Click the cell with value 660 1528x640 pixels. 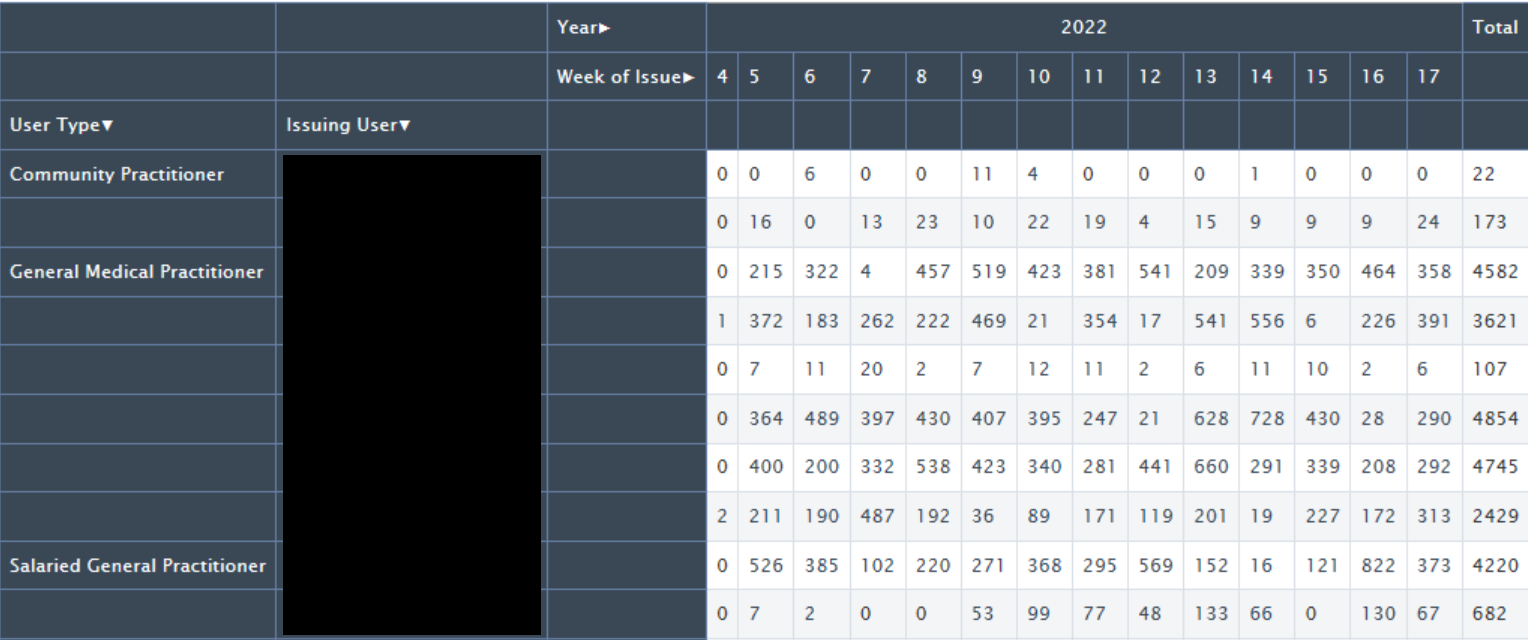pyautogui.click(x=1211, y=467)
